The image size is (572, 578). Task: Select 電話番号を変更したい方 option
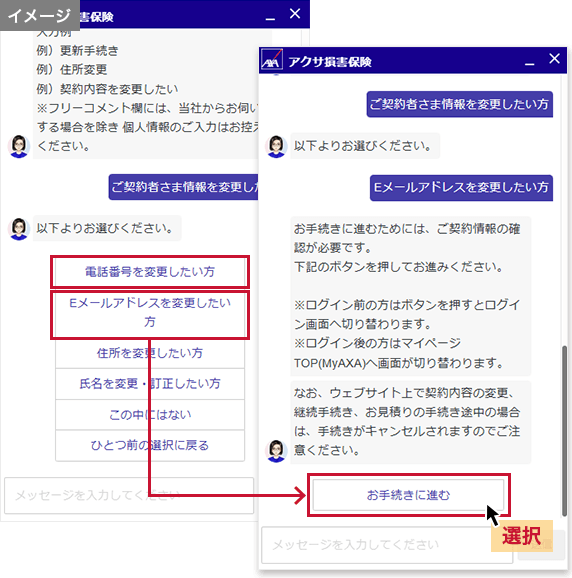click(x=150, y=272)
